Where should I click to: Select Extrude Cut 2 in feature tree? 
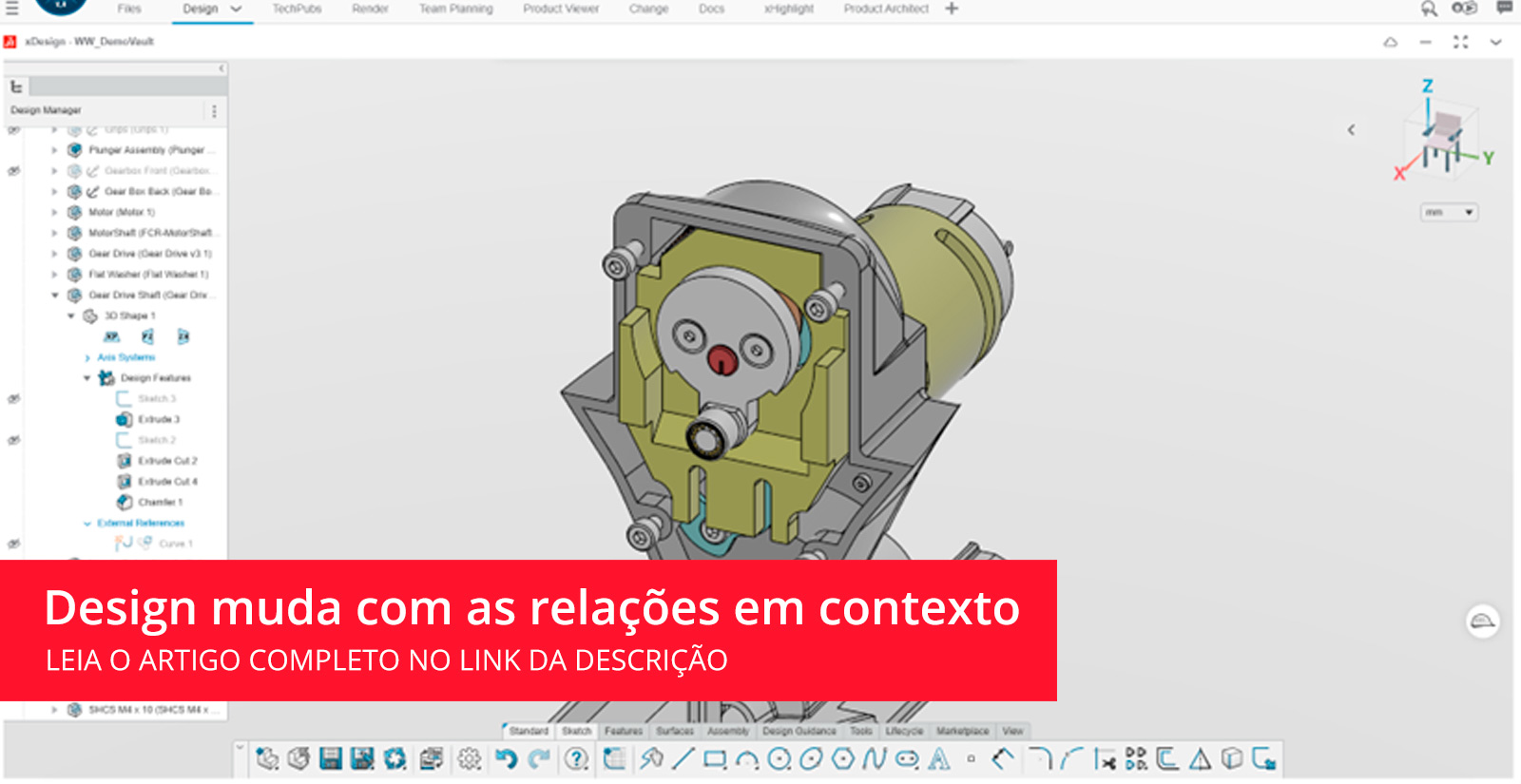(x=167, y=461)
